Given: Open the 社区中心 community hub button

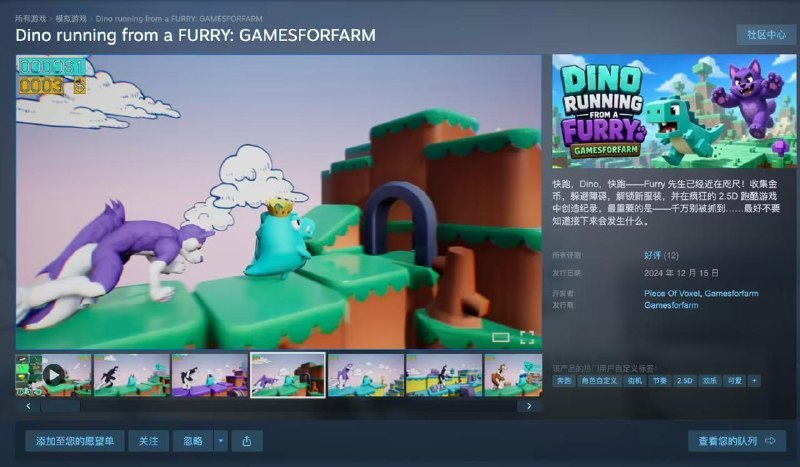Looking at the screenshot, I should [x=766, y=35].
